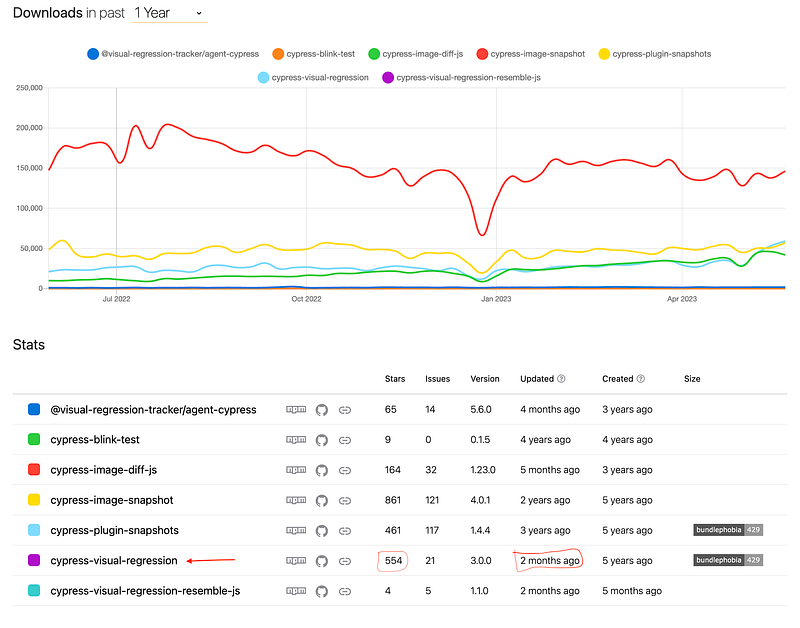
Task: Click link icon for @visual-regression-tracker/agent-cypress
Action: pyautogui.click(x=345, y=410)
